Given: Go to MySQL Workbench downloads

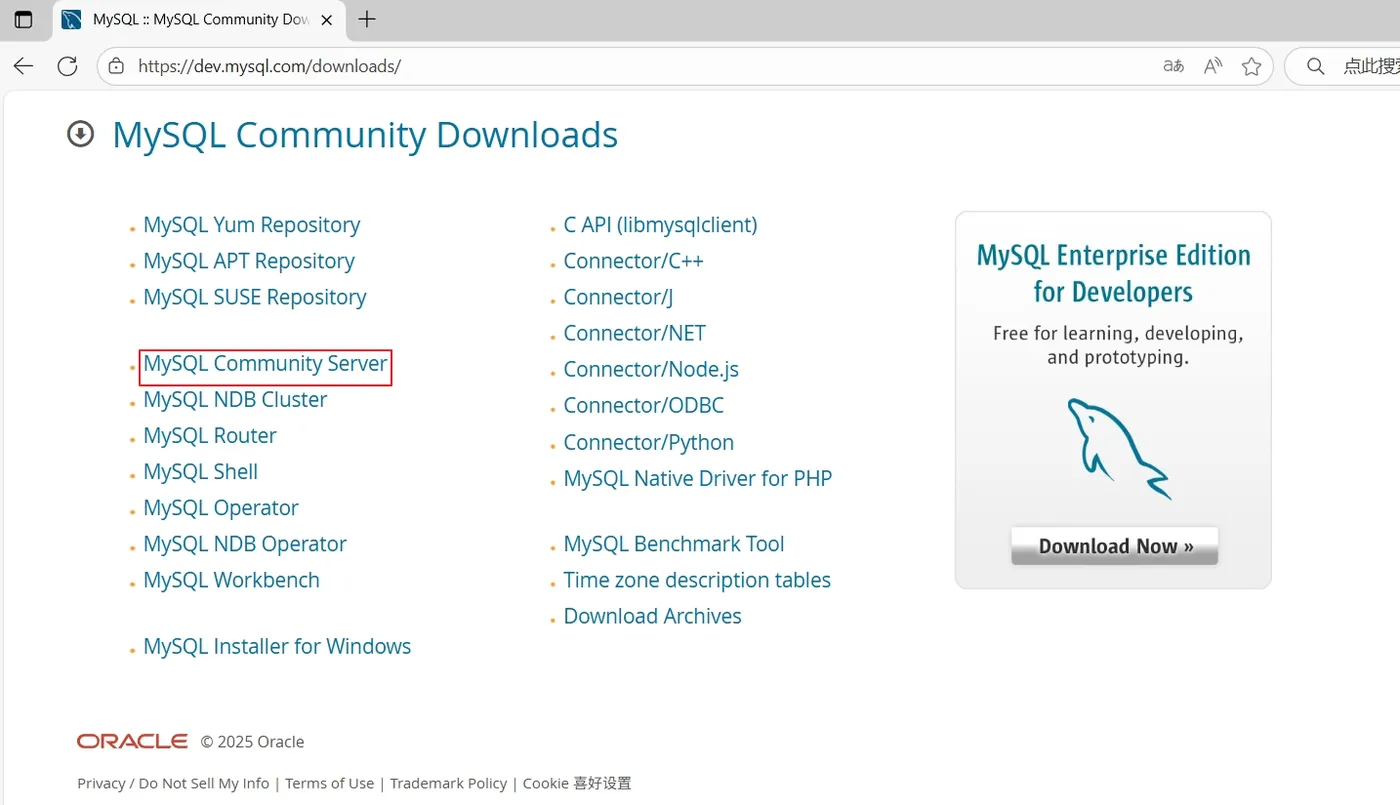Looking at the screenshot, I should coord(232,580).
